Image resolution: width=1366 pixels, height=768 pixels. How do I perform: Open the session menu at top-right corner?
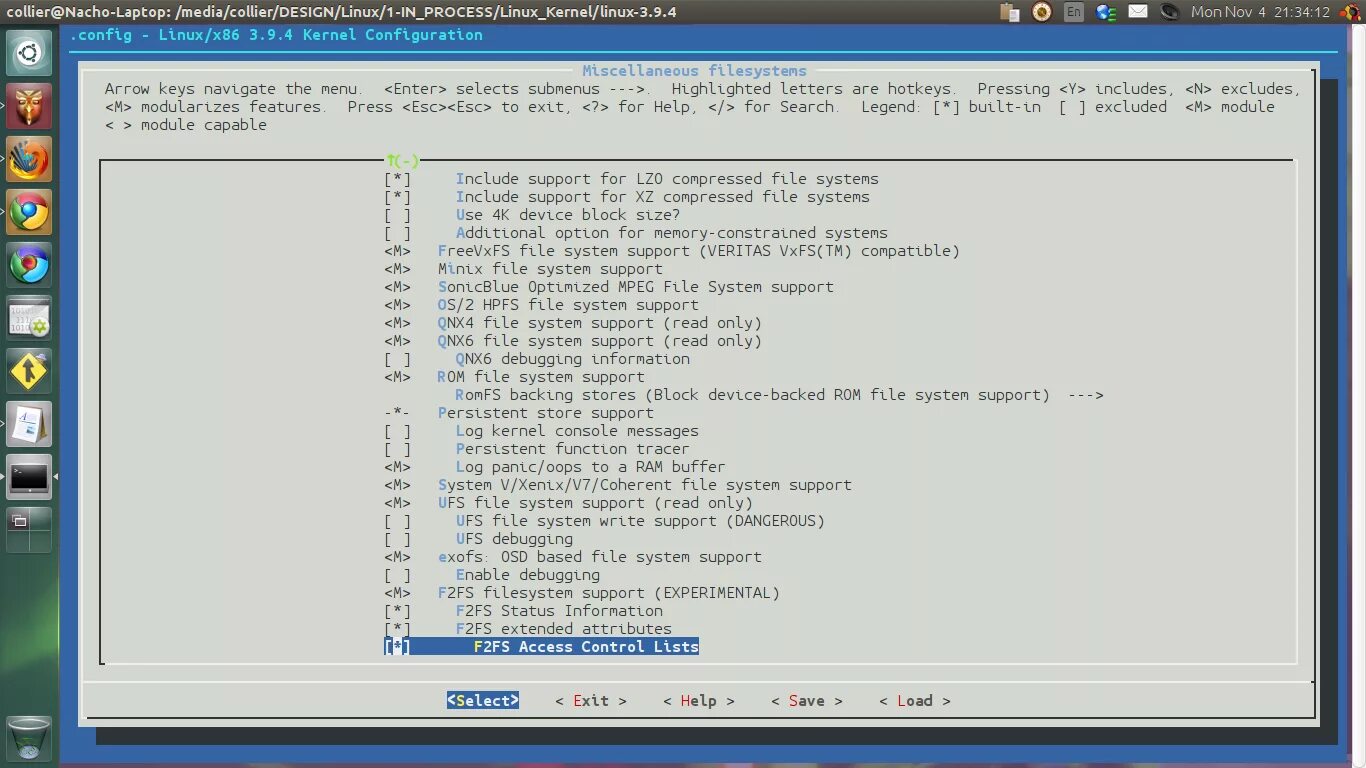1350,12
